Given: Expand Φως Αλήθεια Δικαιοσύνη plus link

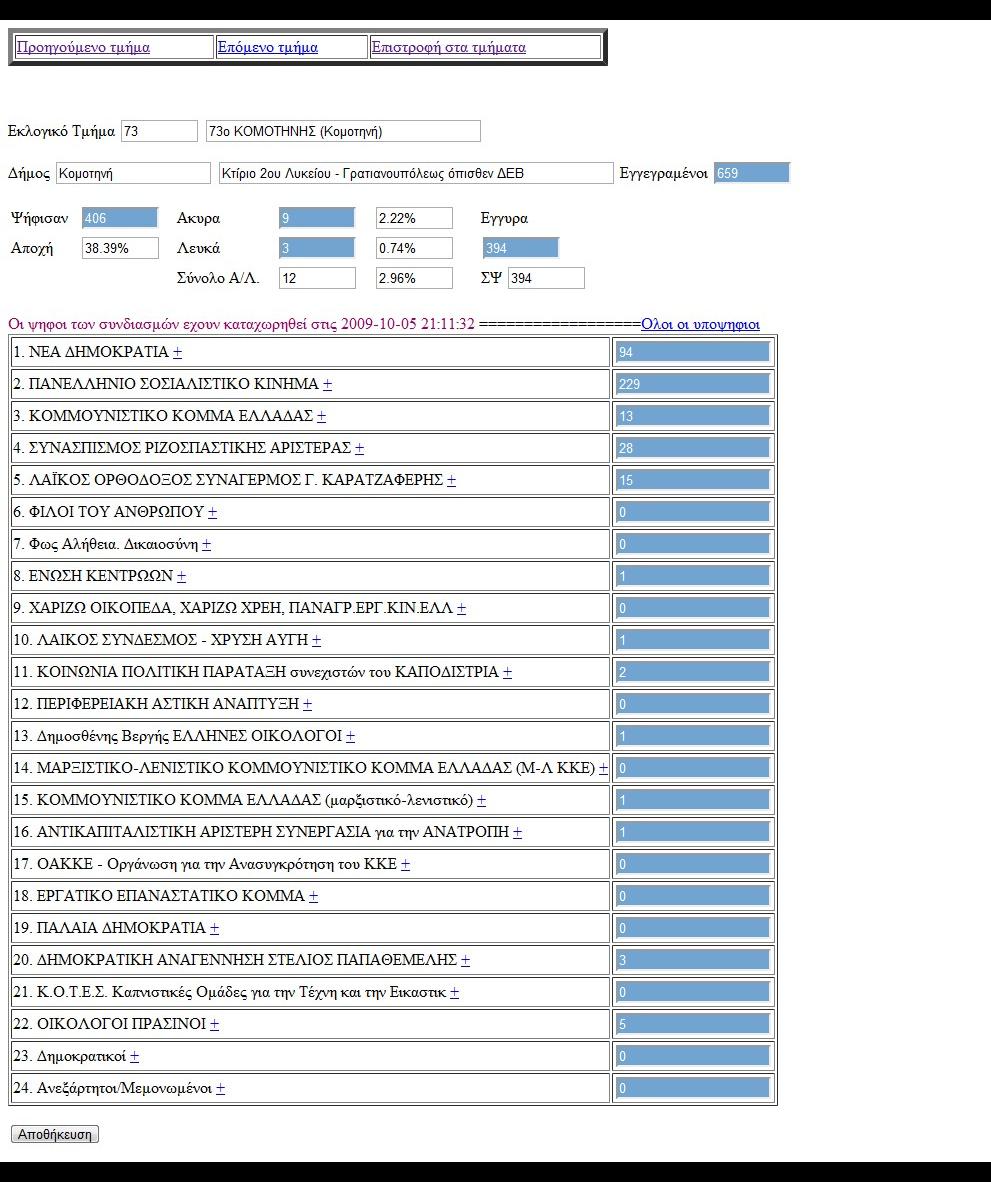Looking at the screenshot, I should coord(206,544).
